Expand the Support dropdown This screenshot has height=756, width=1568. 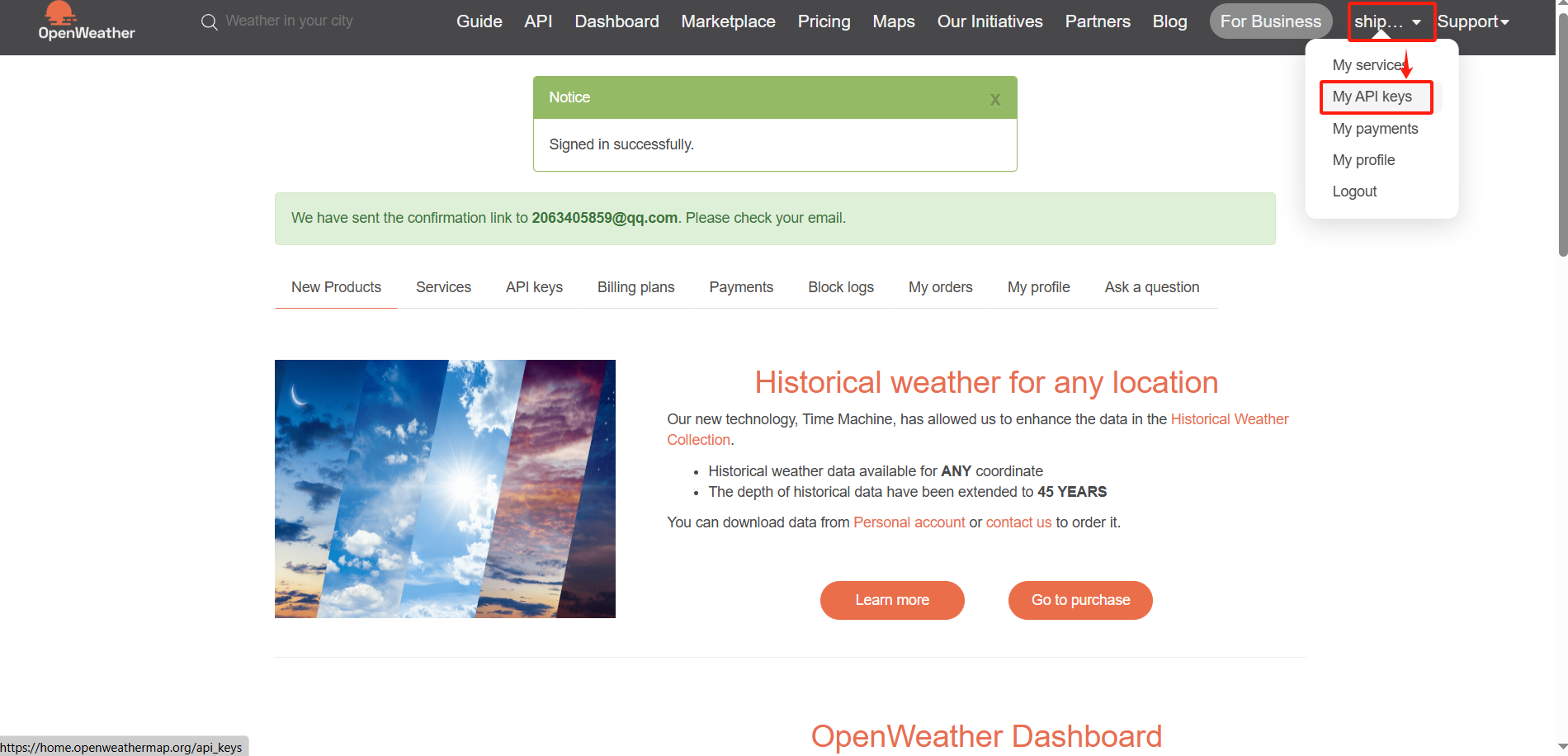click(x=1473, y=22)
